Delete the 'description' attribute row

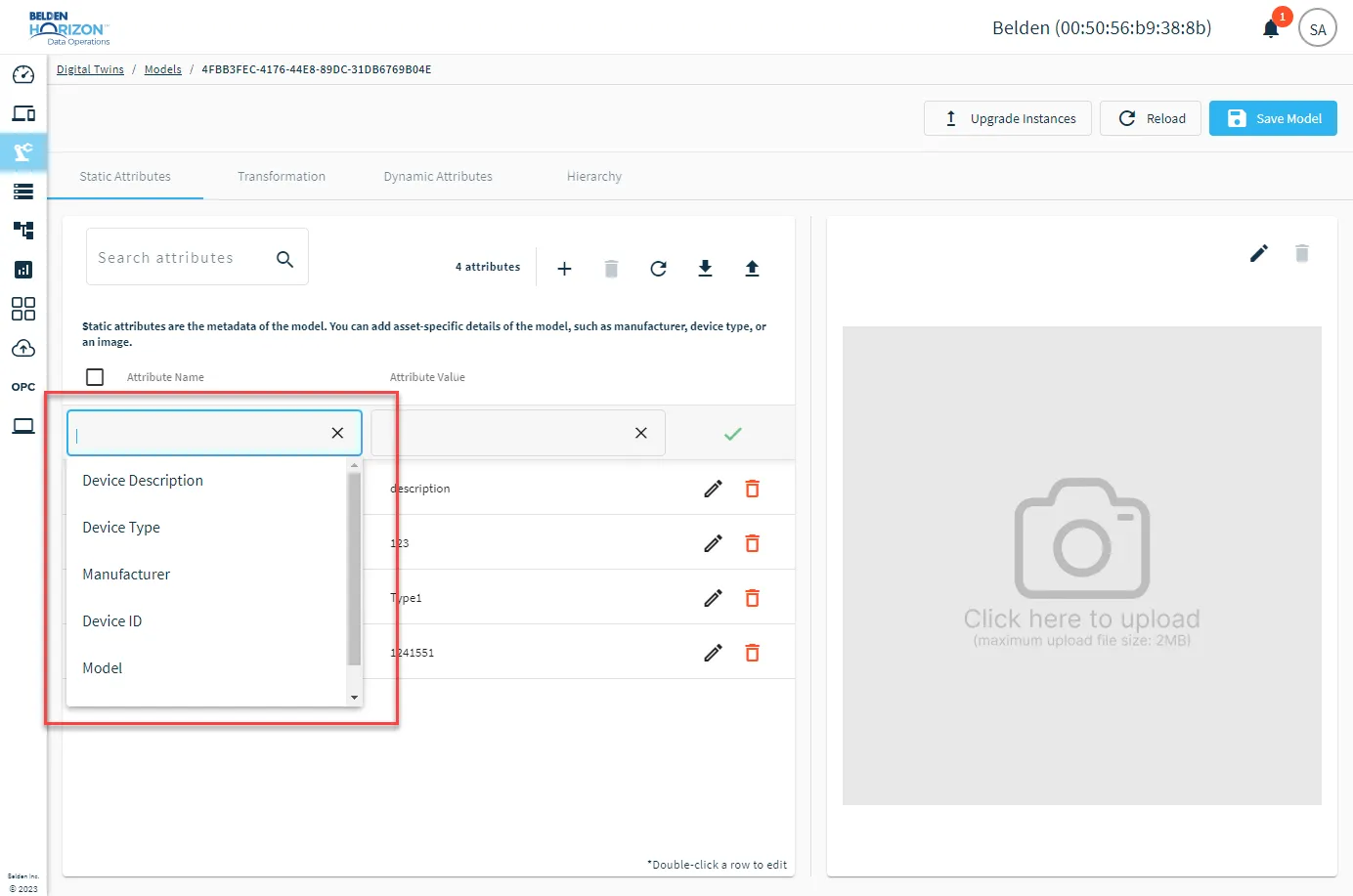point(753,489)
